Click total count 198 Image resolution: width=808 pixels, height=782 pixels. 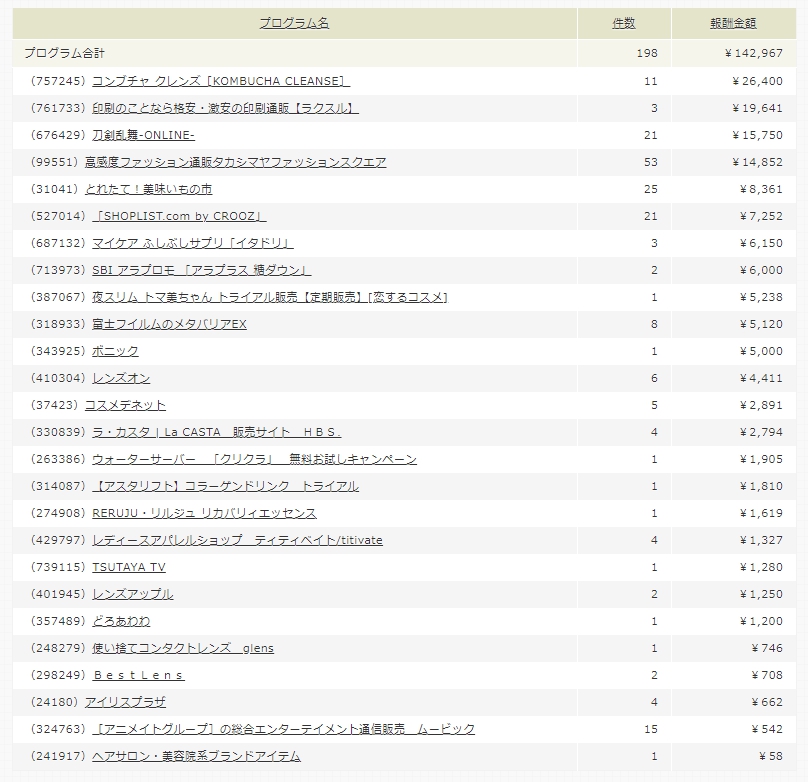[x=647, y=53]
